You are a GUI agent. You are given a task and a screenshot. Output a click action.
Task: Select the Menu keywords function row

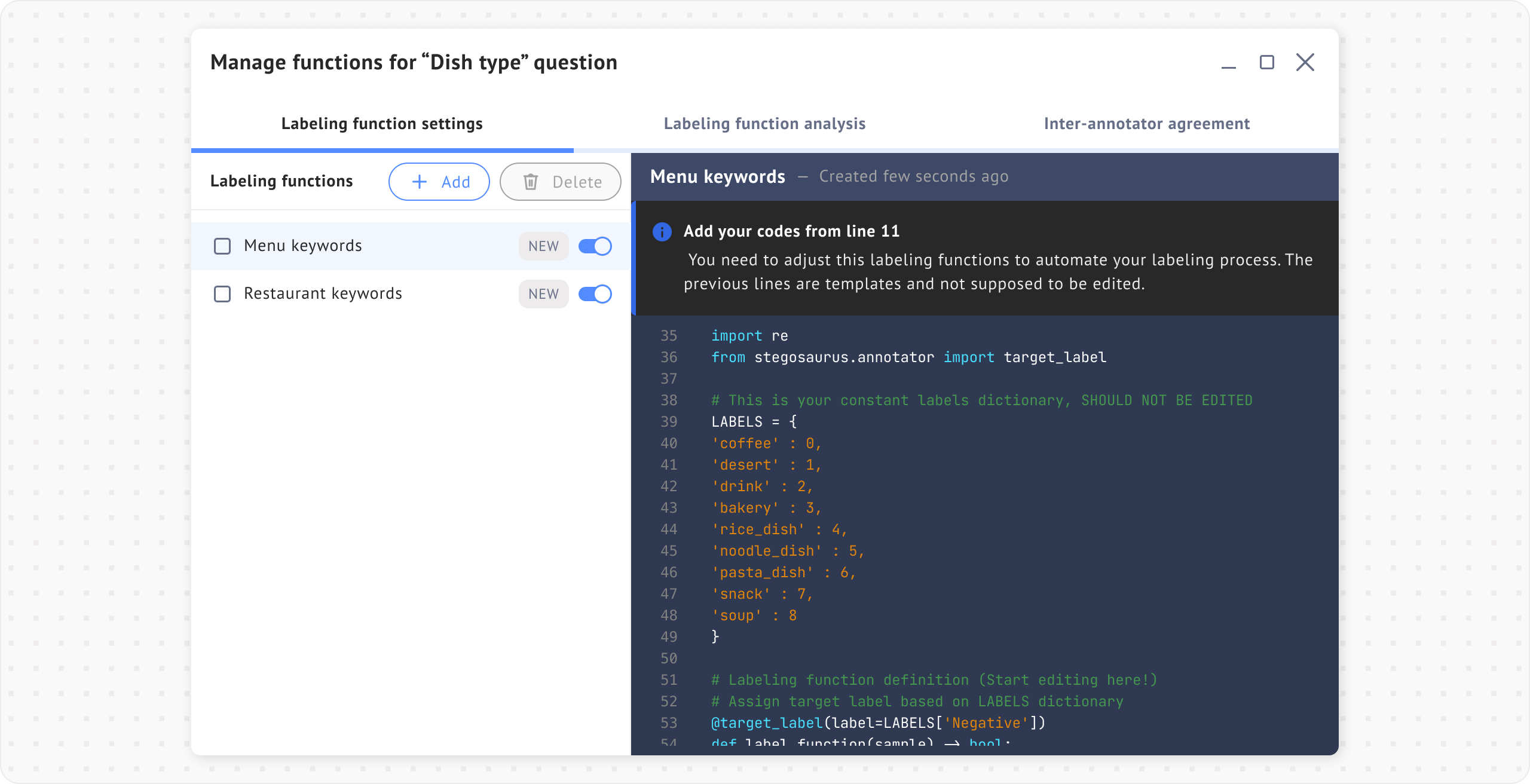pyautogui.click(x=303, y=246)
